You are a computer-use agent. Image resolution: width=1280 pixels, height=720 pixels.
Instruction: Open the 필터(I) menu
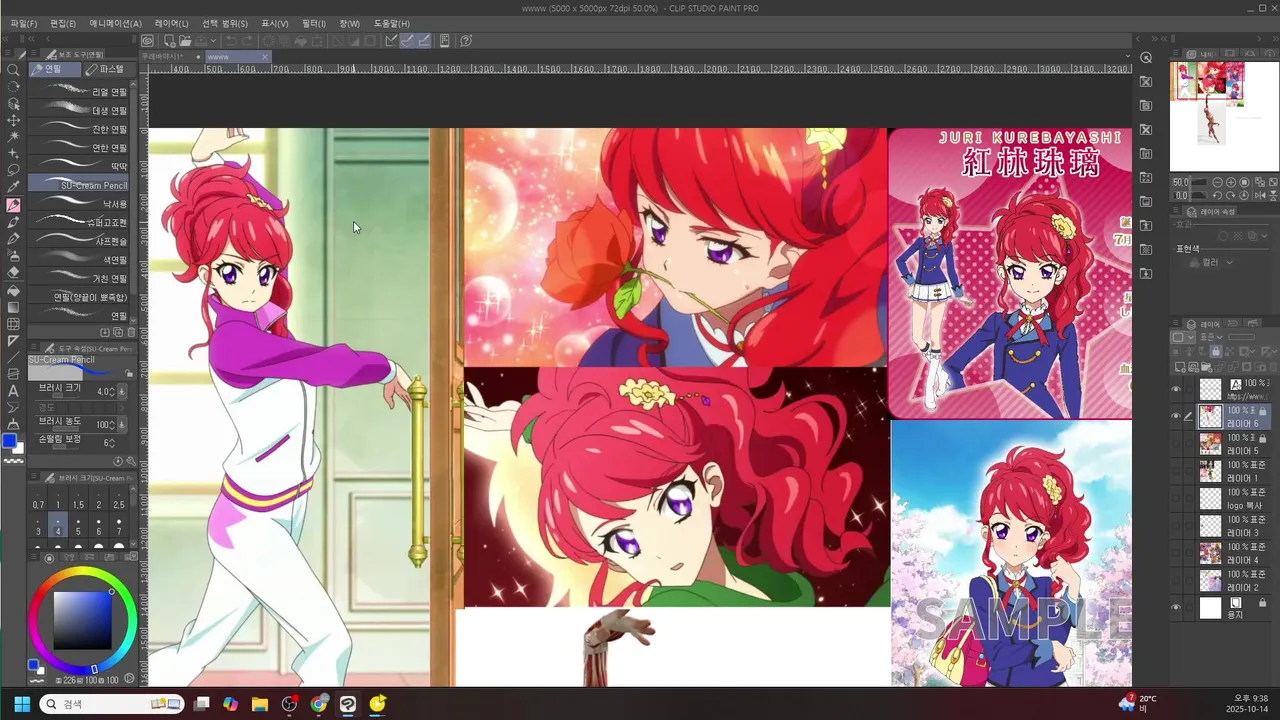click(x=313, y=23)
